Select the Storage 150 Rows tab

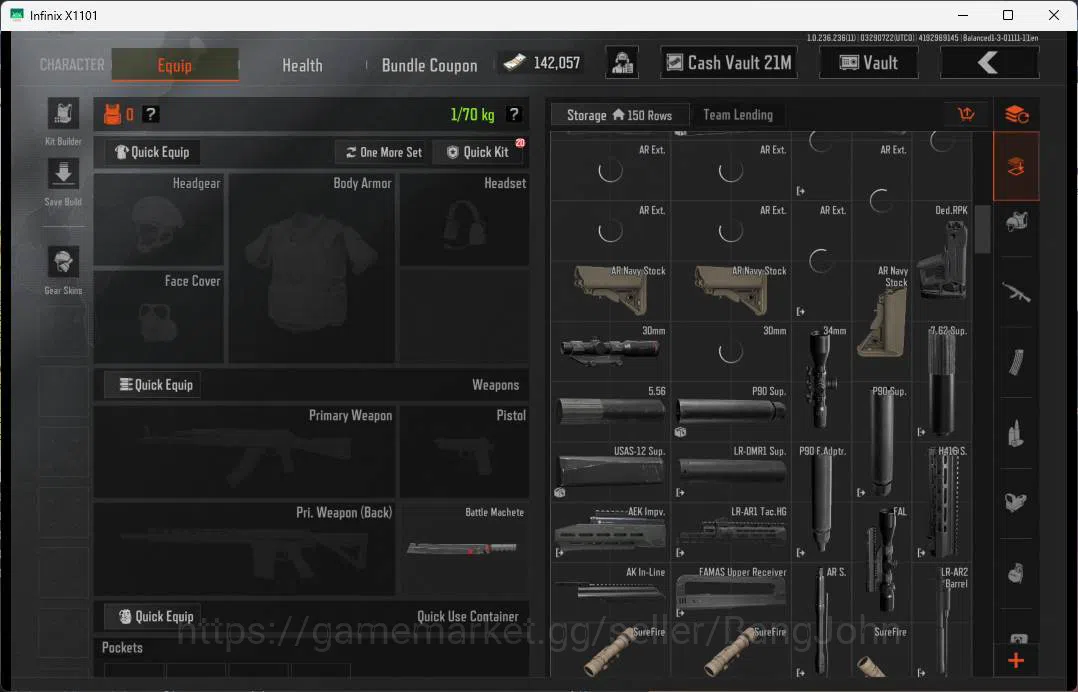[619, 115]
